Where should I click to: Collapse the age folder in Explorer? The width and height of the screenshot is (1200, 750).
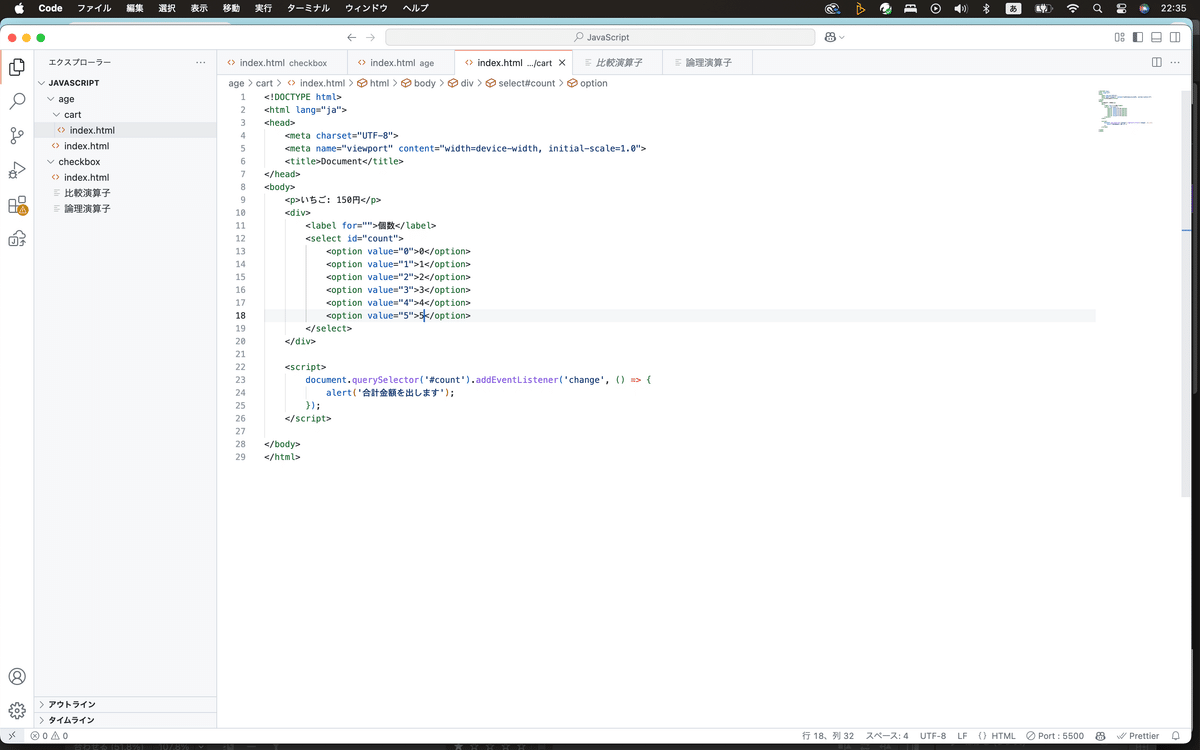coord(66,99)
